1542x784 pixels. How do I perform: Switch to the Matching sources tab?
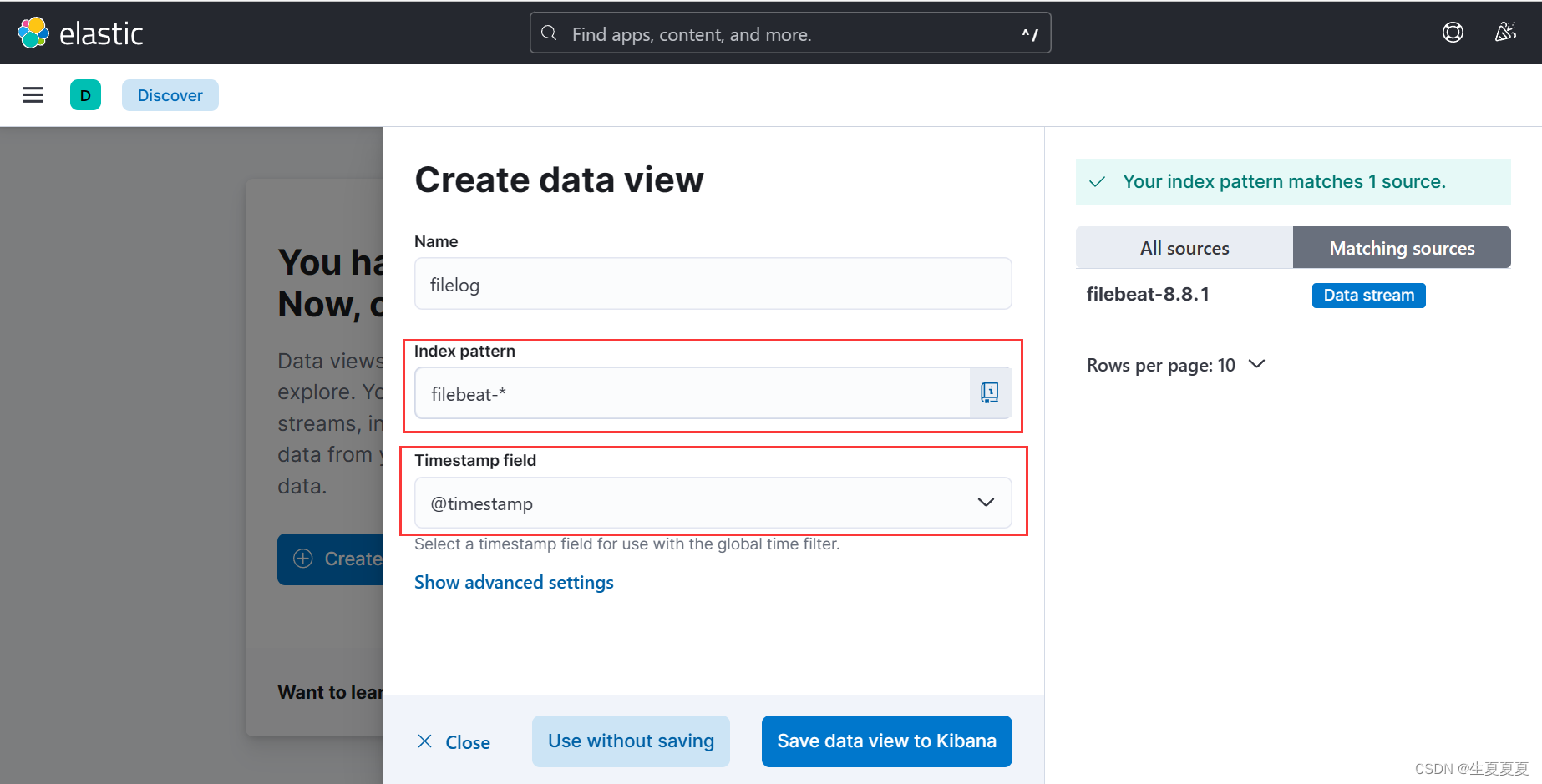1402,248
